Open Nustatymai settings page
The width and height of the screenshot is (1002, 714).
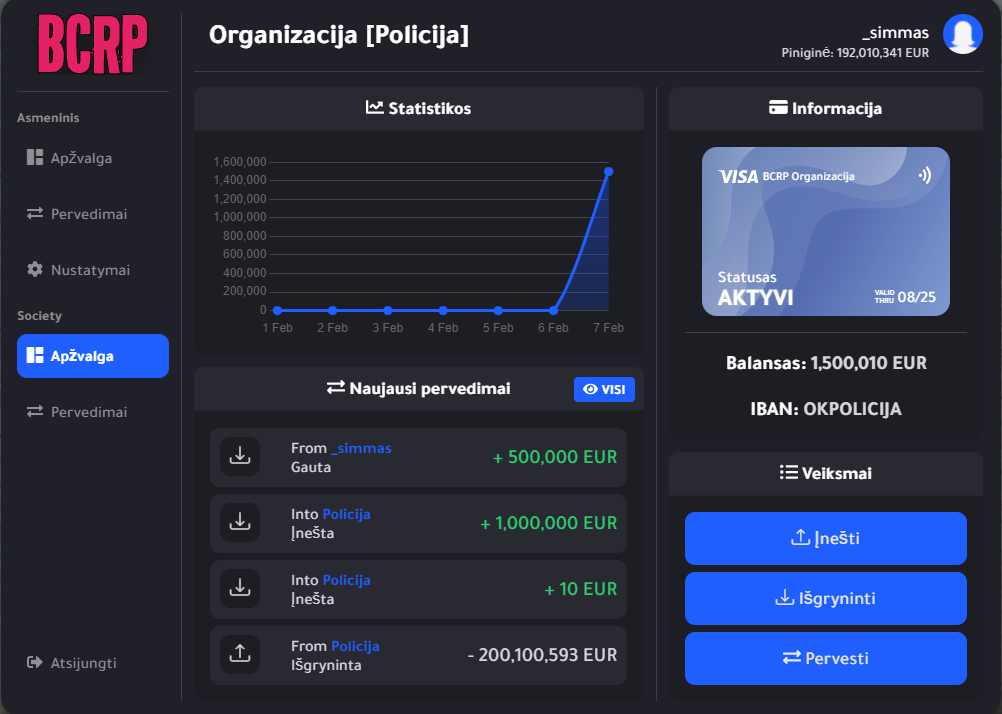coord(90,270)
